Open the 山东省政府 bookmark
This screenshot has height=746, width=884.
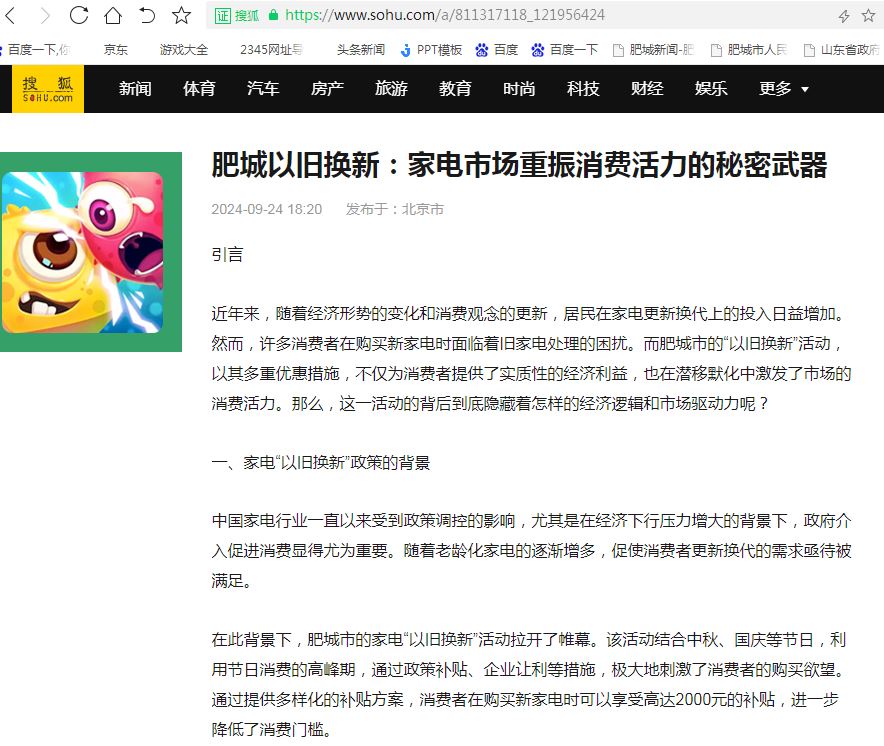[842, 50]
